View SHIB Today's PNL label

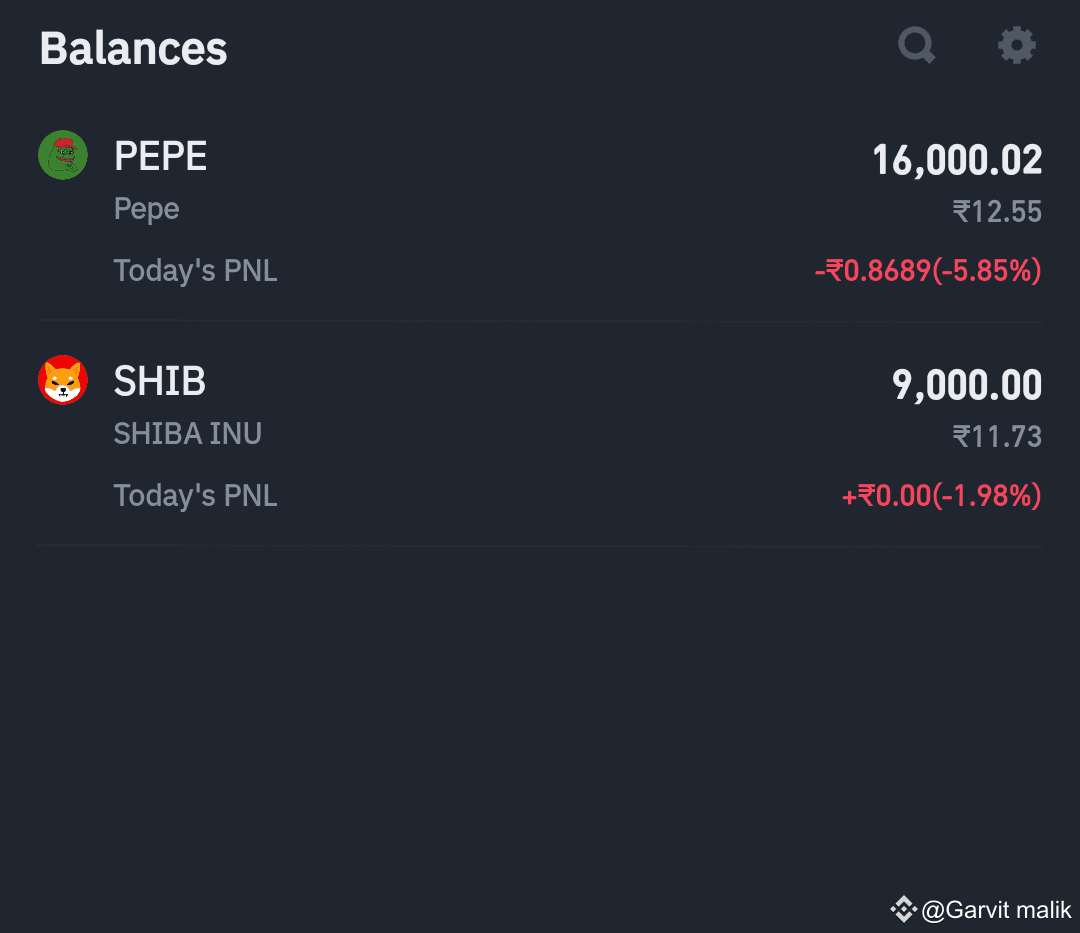(x=196, y=496)
